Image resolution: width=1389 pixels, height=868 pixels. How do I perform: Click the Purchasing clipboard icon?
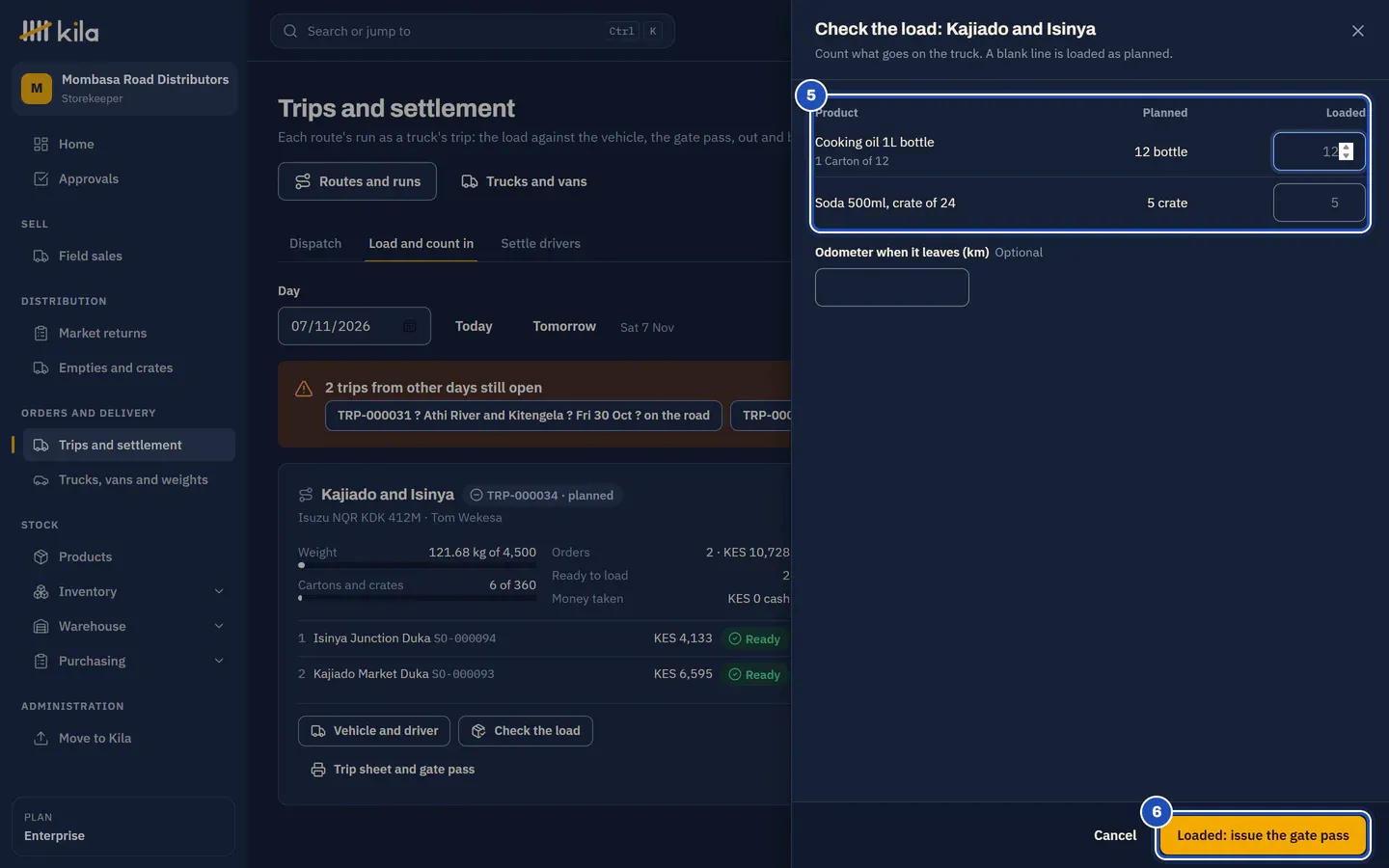point(41,661)
